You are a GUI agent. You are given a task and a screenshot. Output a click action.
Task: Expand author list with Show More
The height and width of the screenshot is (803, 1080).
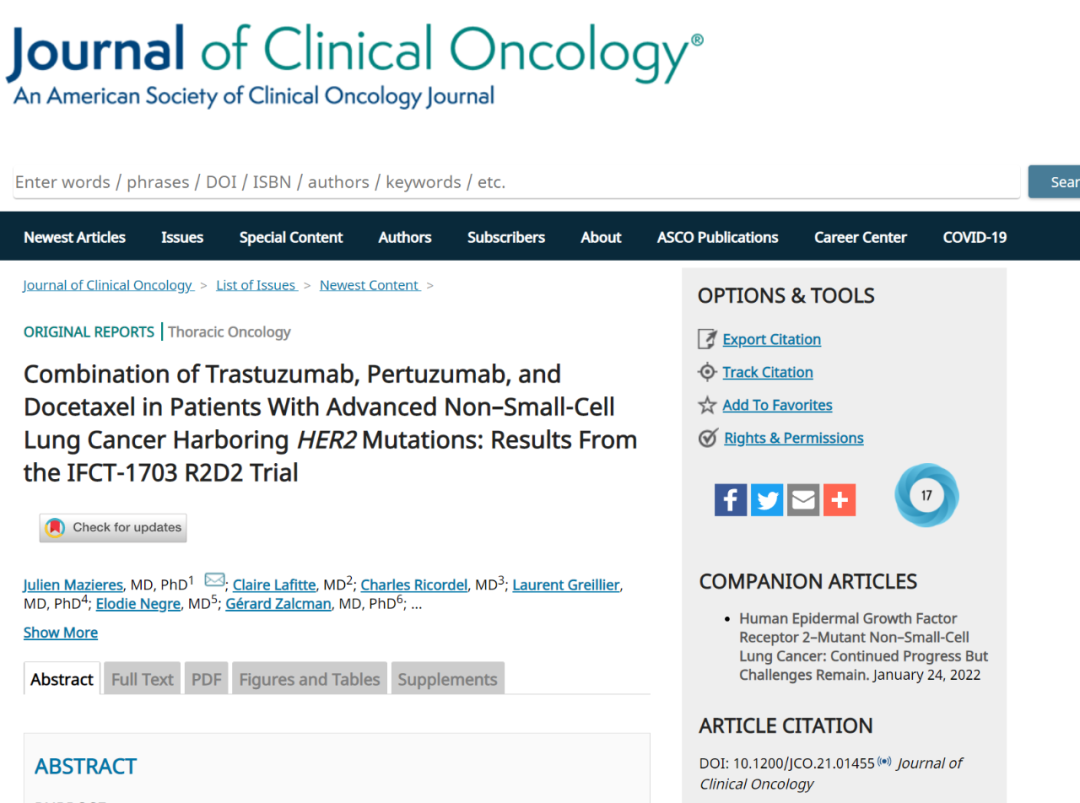pos(61,632)
